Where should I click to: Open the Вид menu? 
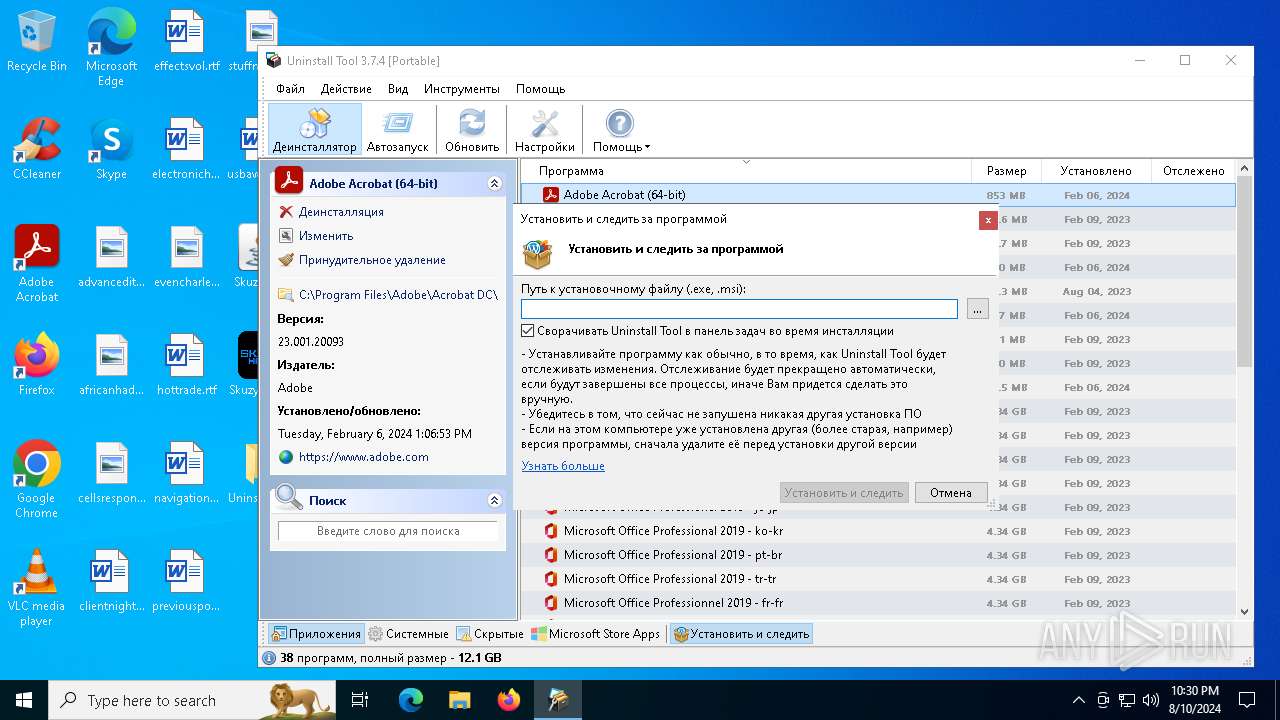398,89
